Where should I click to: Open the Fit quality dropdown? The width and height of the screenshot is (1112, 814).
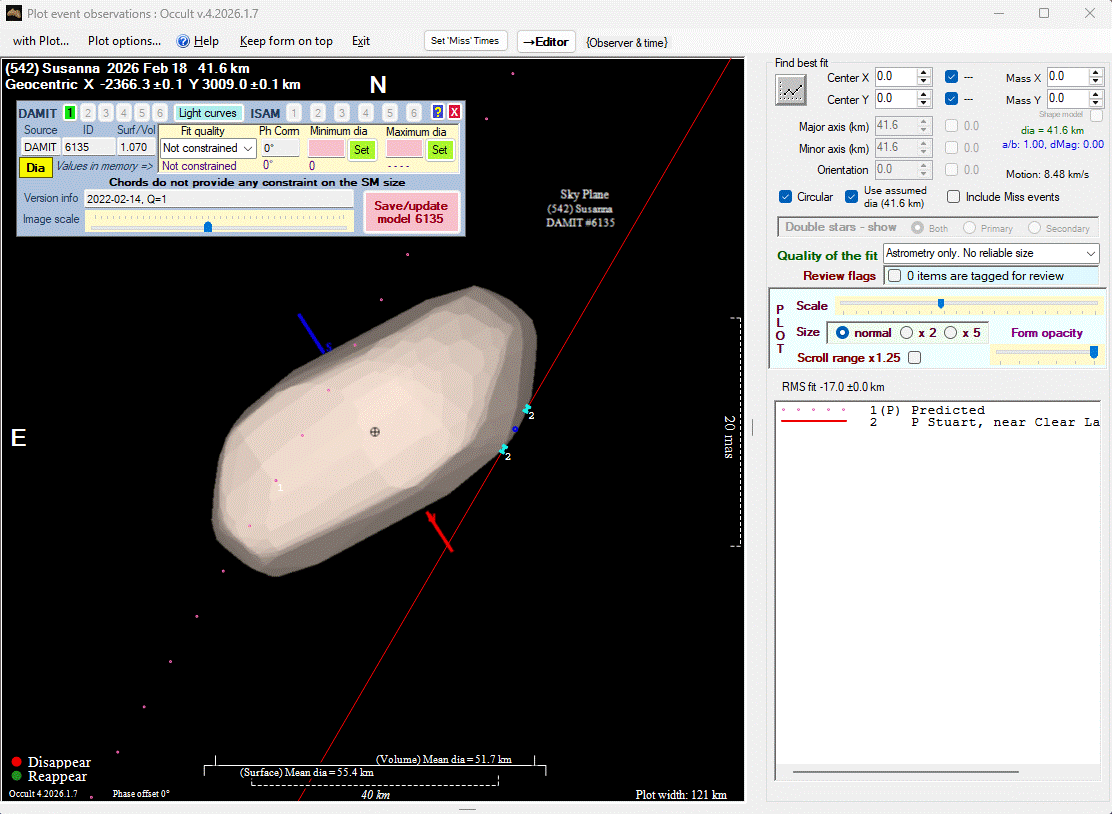(208, 149)
